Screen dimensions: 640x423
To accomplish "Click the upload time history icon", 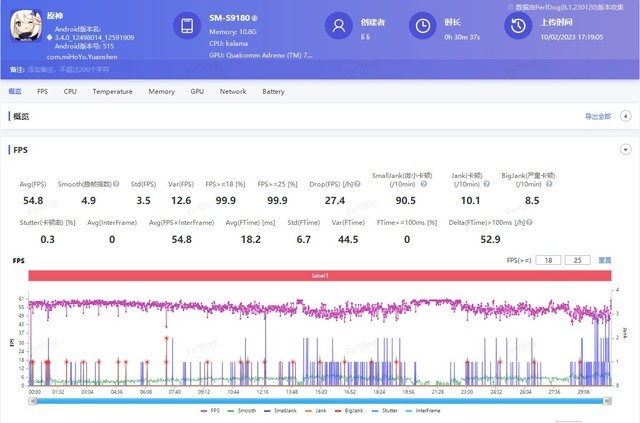I will tap(518, 27).
